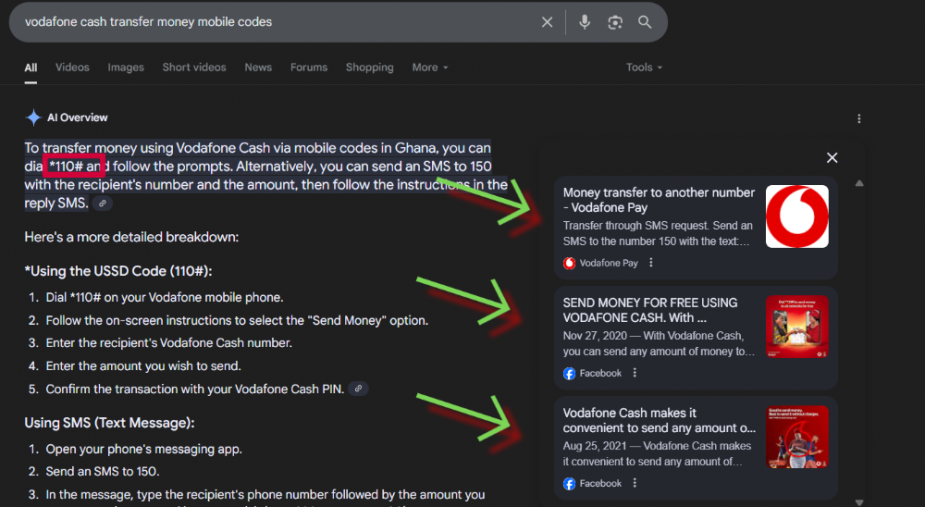
Task: Switch to the Images tab
Action: (x=126, y=67)
